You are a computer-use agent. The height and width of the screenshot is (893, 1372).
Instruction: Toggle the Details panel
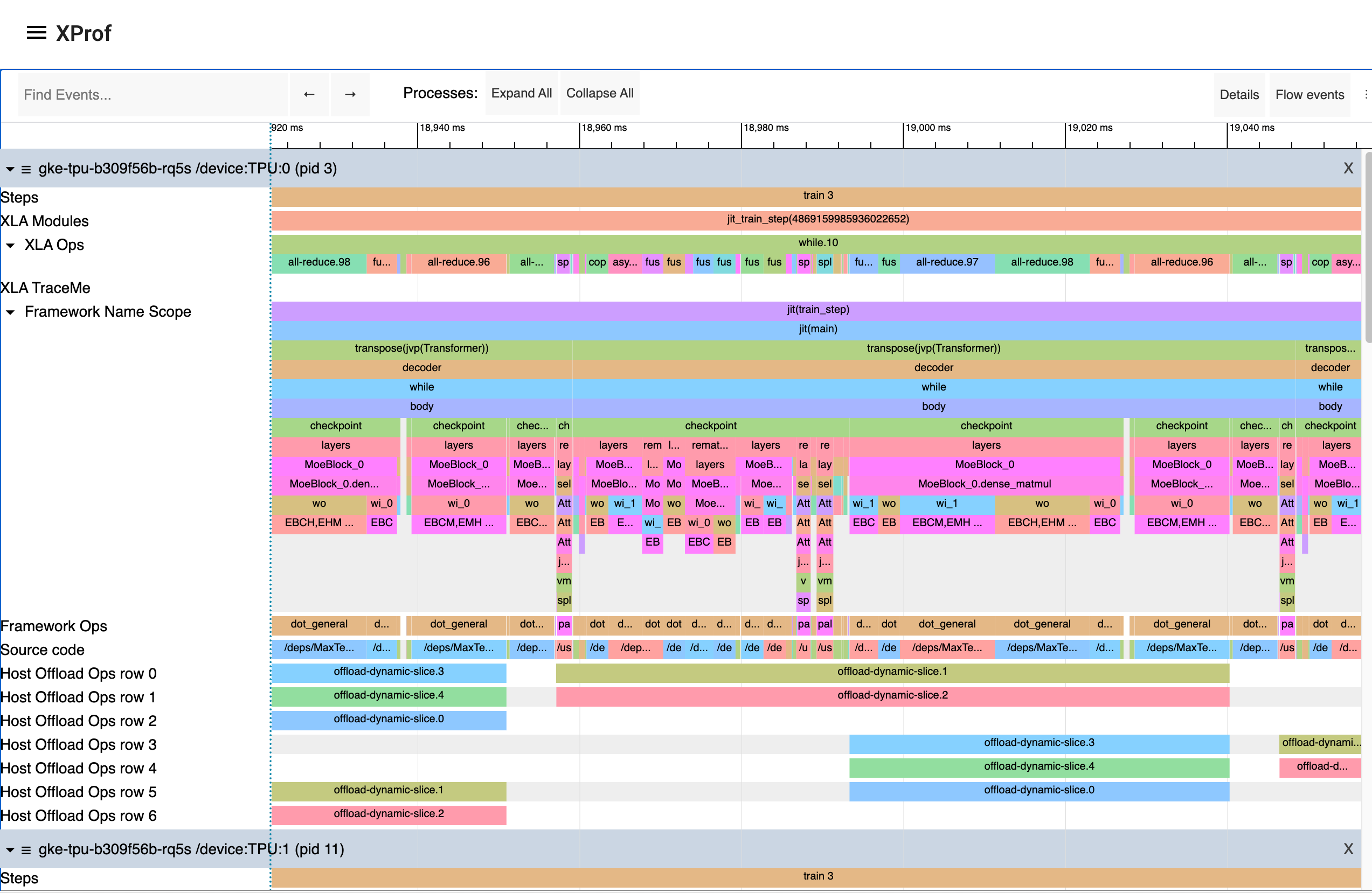1239,94
